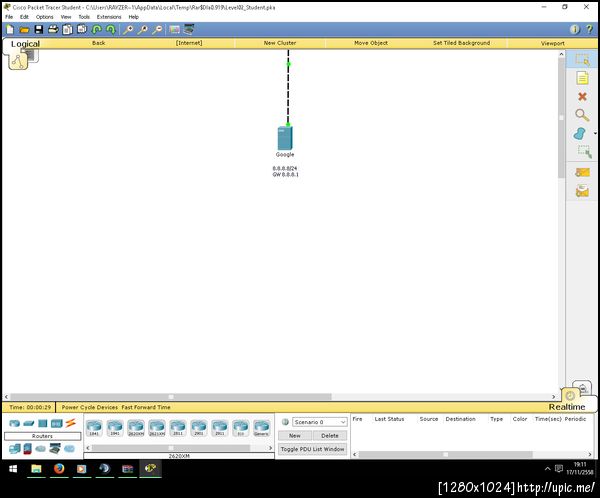This screenshot has width=600, height=498.
Task: Click New Cluster button
Action: pos(280,43)
